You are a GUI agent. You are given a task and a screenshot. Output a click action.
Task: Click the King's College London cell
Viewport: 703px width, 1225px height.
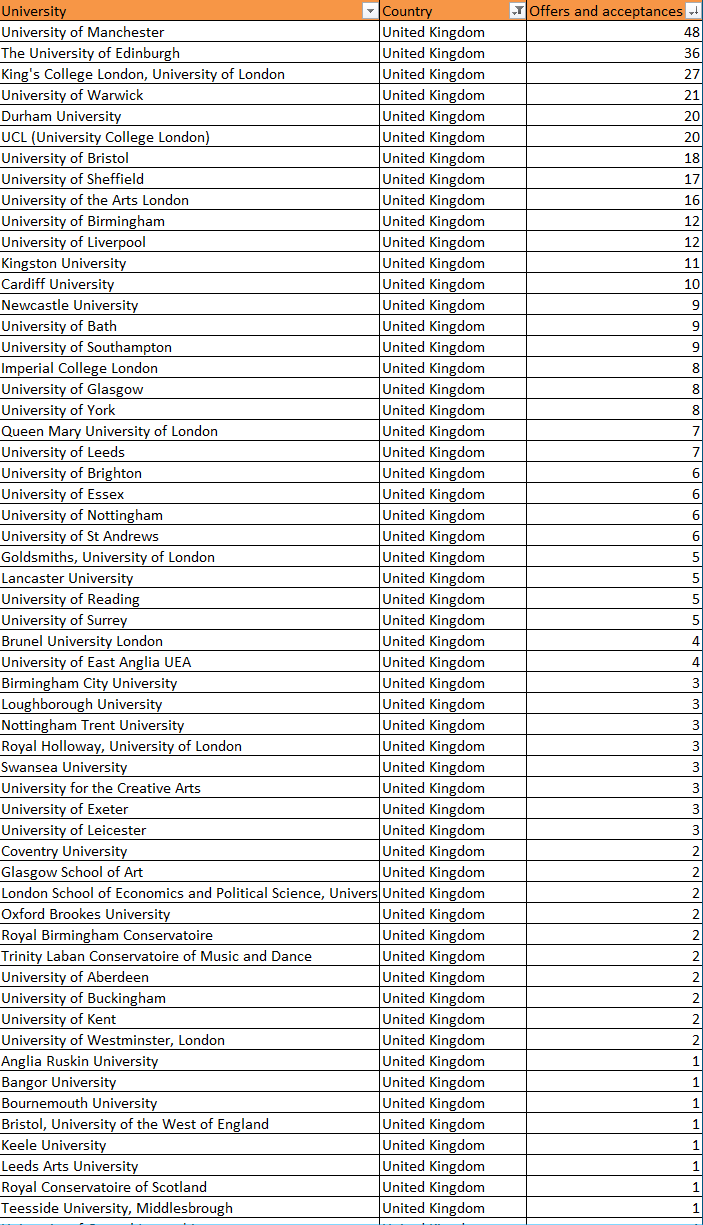(190, 74)
